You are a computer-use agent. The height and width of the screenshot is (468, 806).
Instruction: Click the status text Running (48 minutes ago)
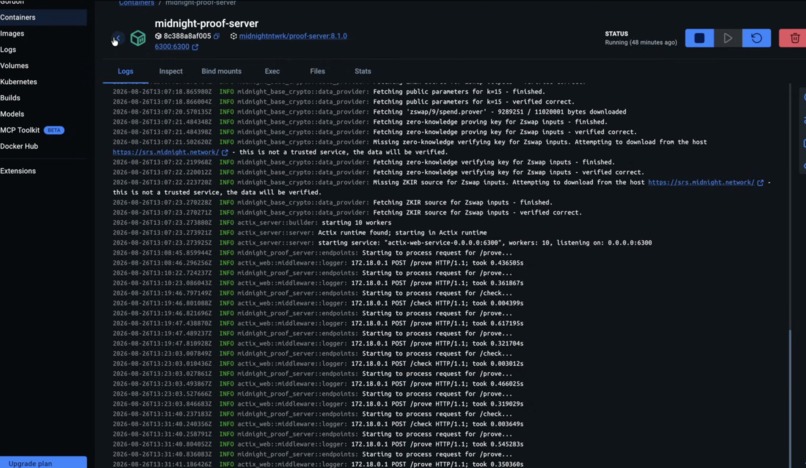641,43
